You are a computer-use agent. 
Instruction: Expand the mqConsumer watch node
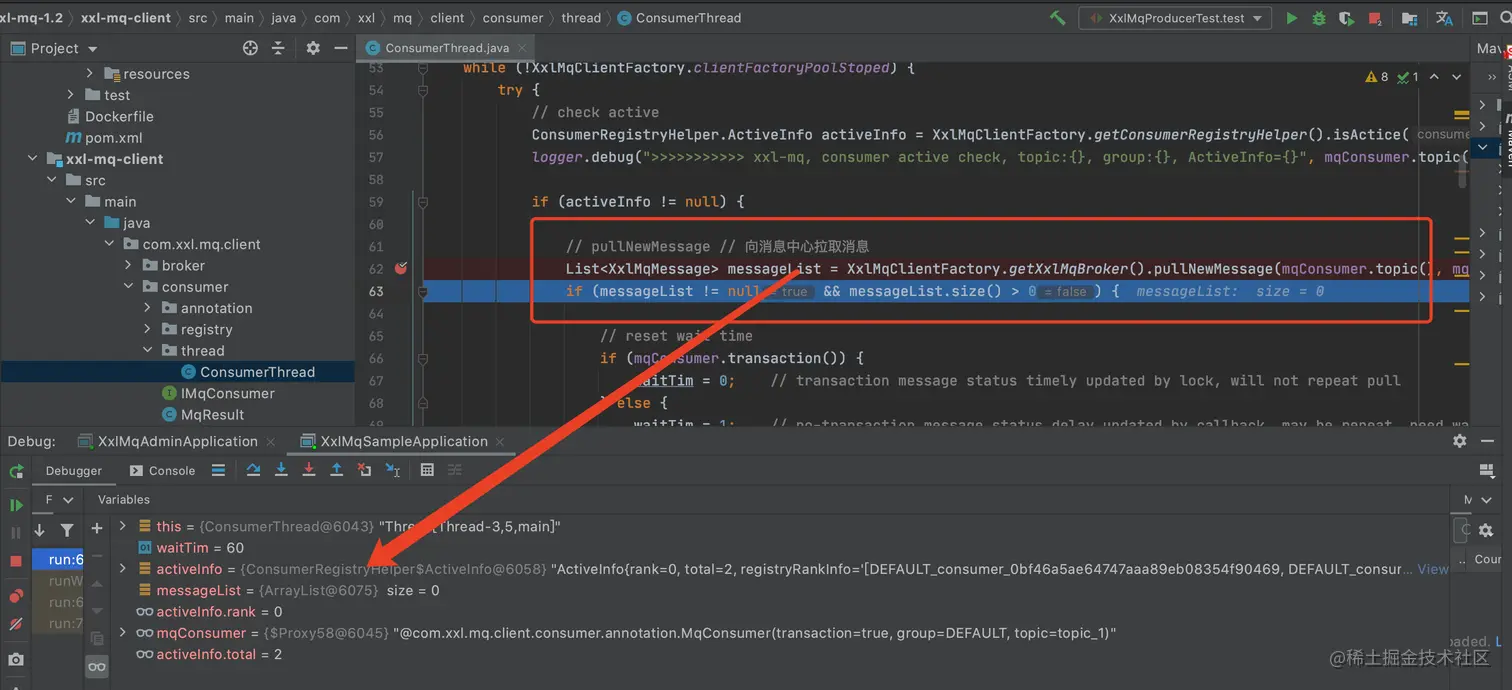pyautogui.click(x=123, y=632)
